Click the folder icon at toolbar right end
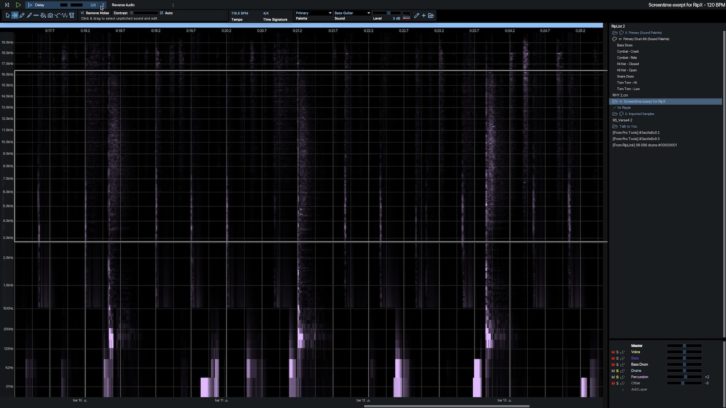726x408 pixels. [431, 16]
